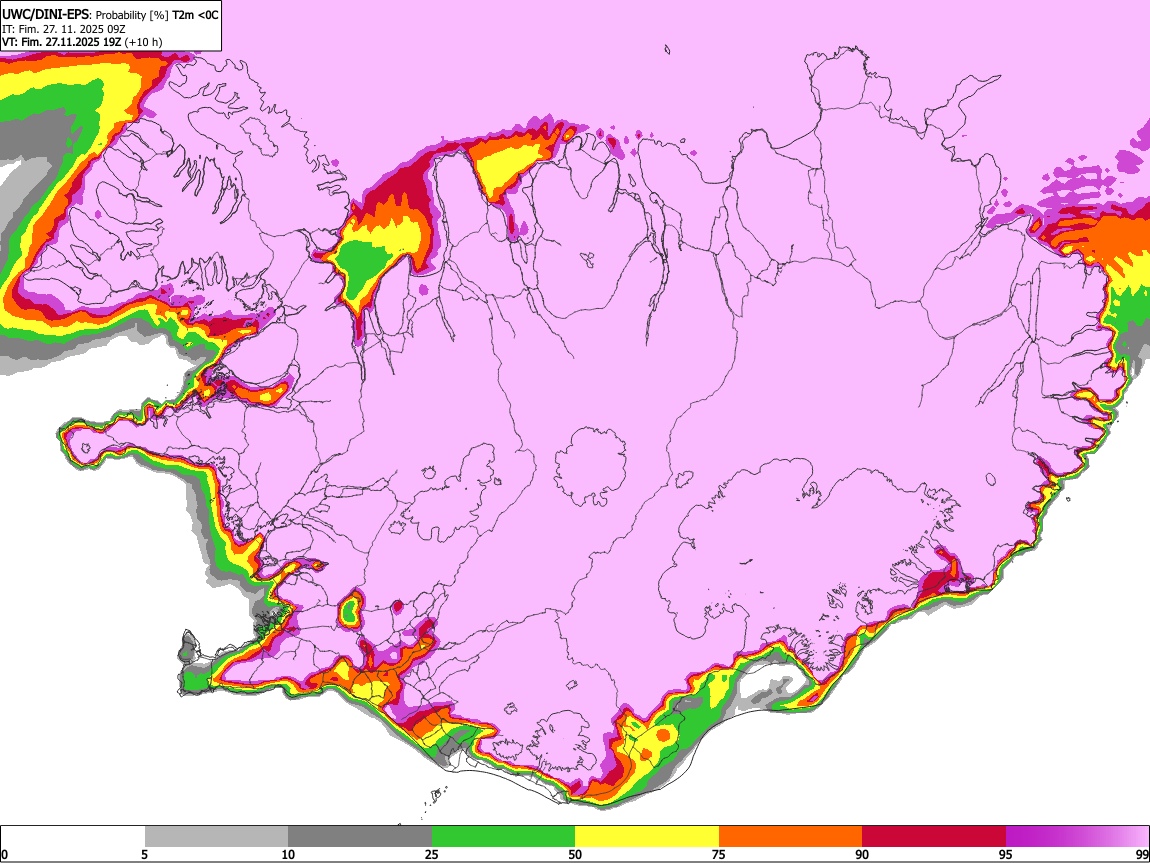Click the dark gray 10-25 legend swatch
The width and height of the screenshot is (1150, 863).
[x=360, y=837]
